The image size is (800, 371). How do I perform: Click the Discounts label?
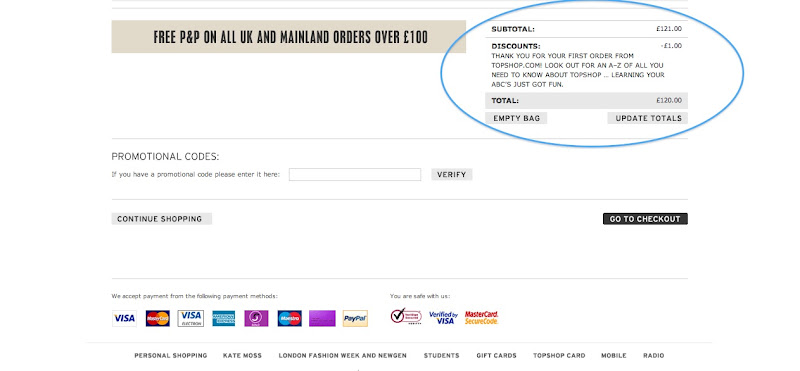pos(516,46)
